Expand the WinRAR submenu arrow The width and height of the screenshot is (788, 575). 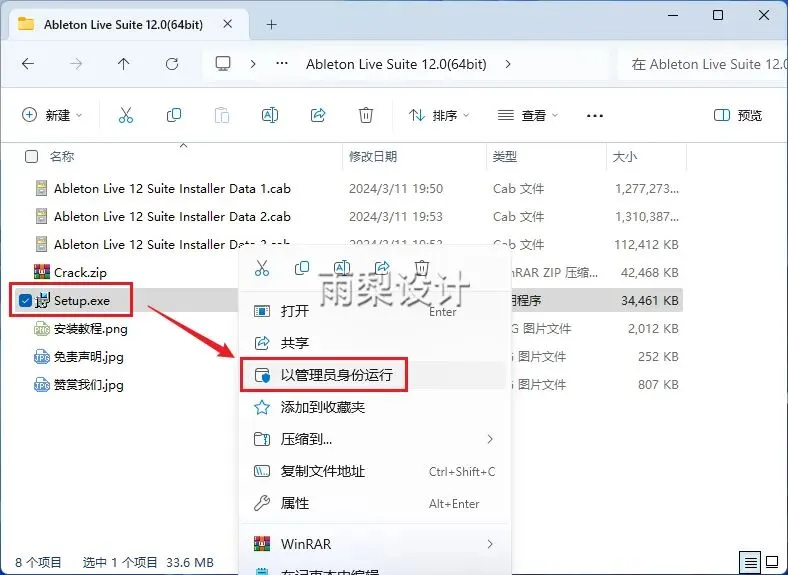tap(490, 544)
